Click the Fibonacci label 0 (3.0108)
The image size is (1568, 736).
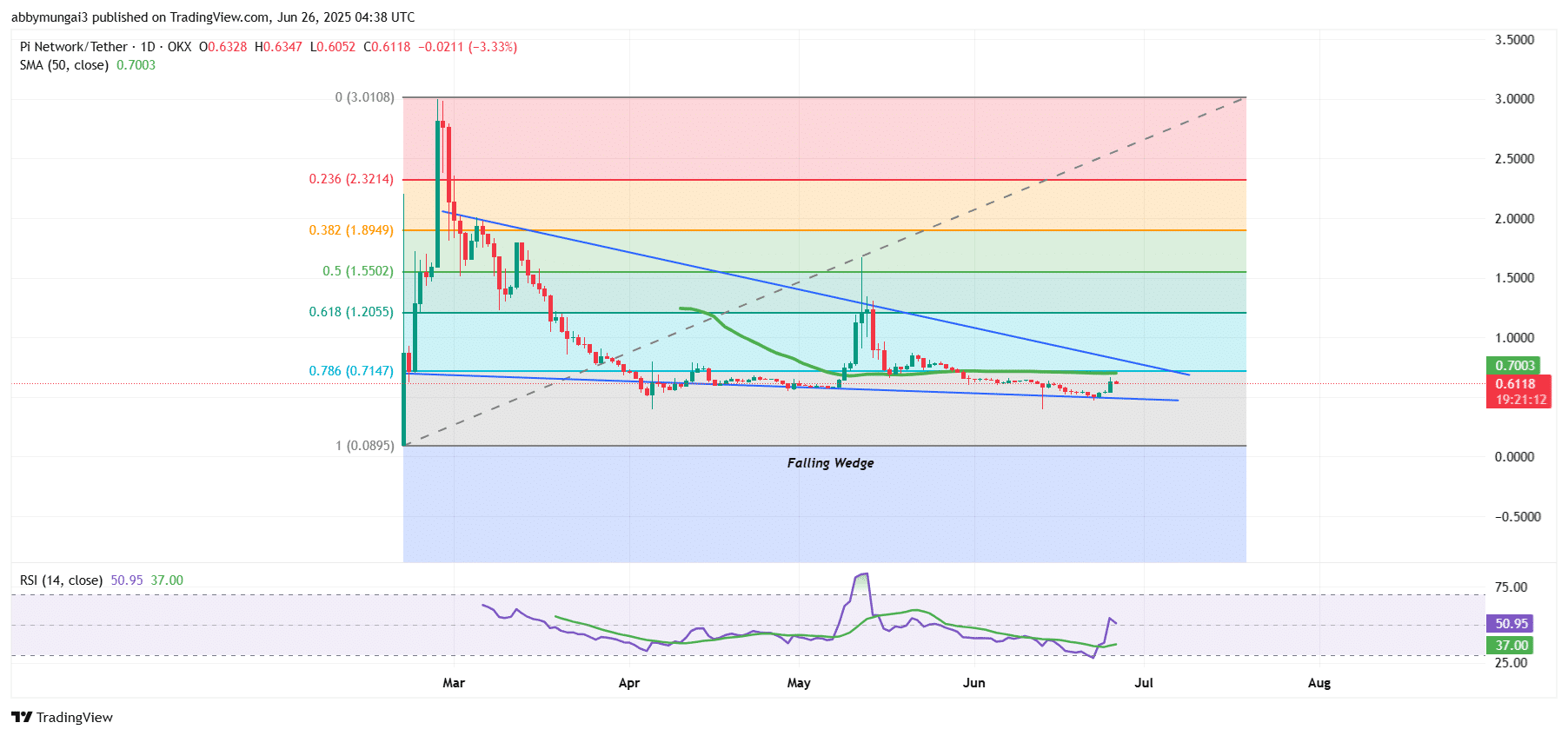pos(365,97)
